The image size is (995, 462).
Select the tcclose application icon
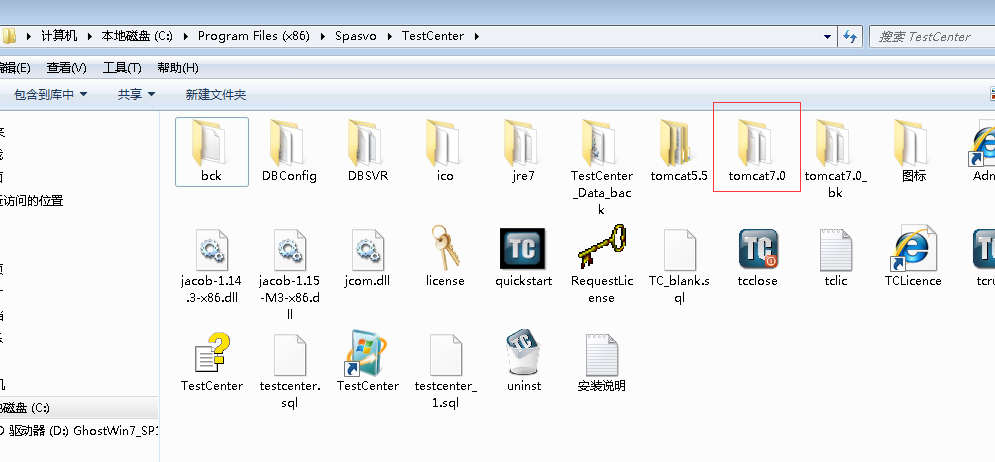point(757,250)
